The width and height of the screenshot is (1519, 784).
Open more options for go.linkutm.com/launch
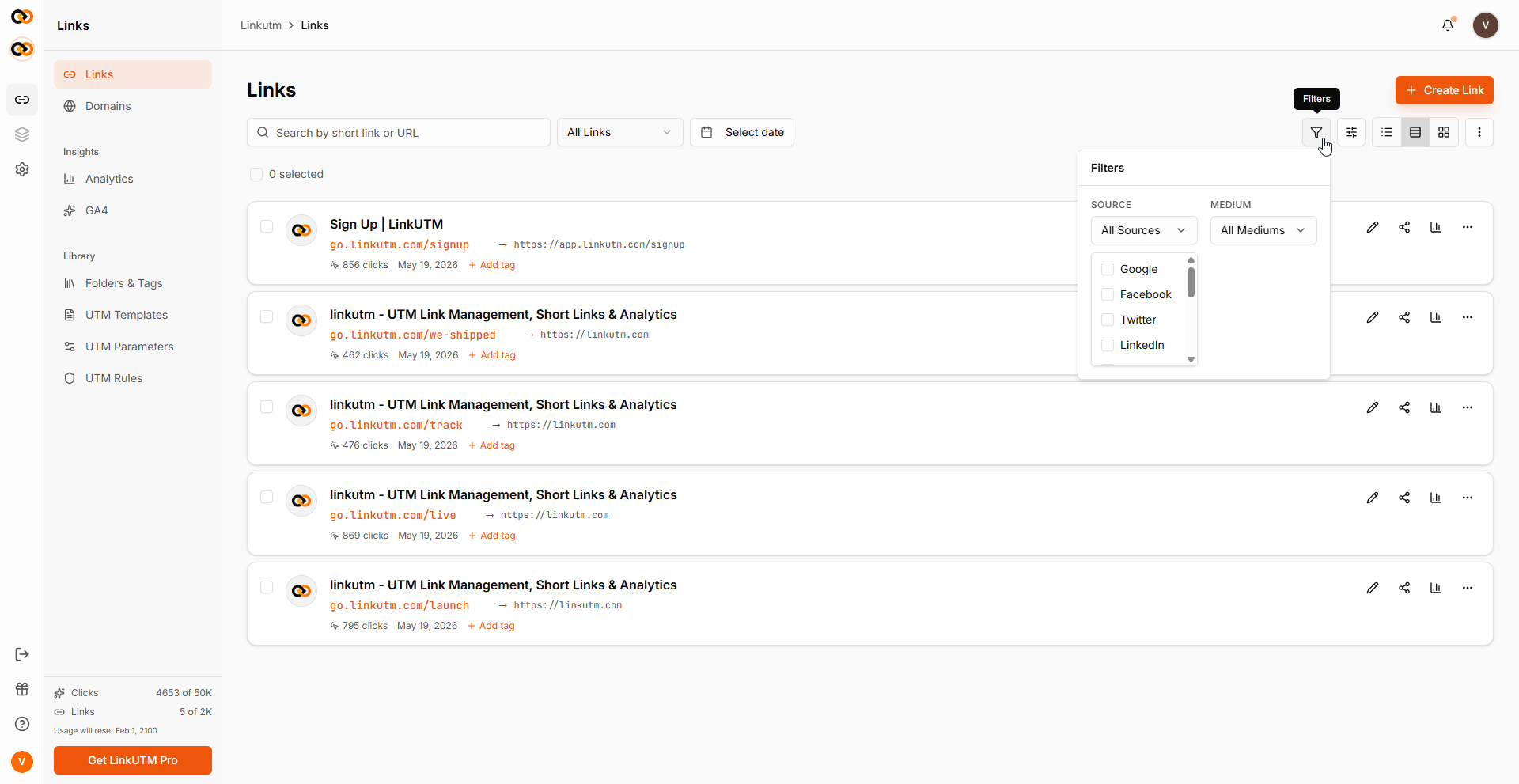(1468, 588)
